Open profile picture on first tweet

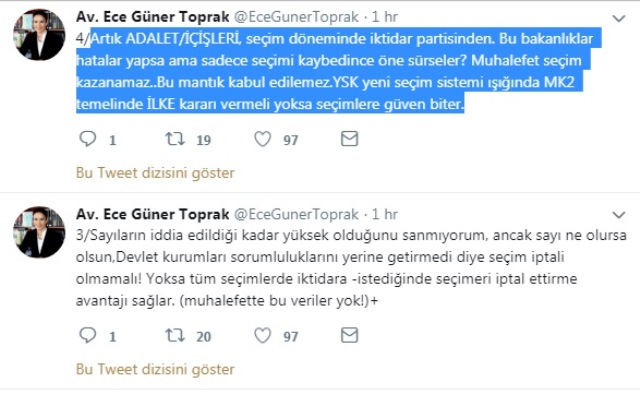(x=39, y=35)
